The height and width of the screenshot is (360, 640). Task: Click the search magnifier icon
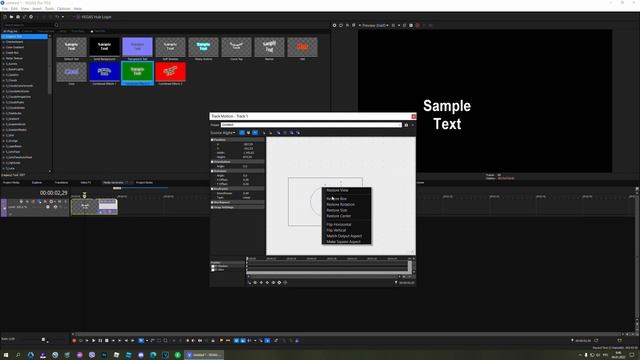(x=56, y=25)
